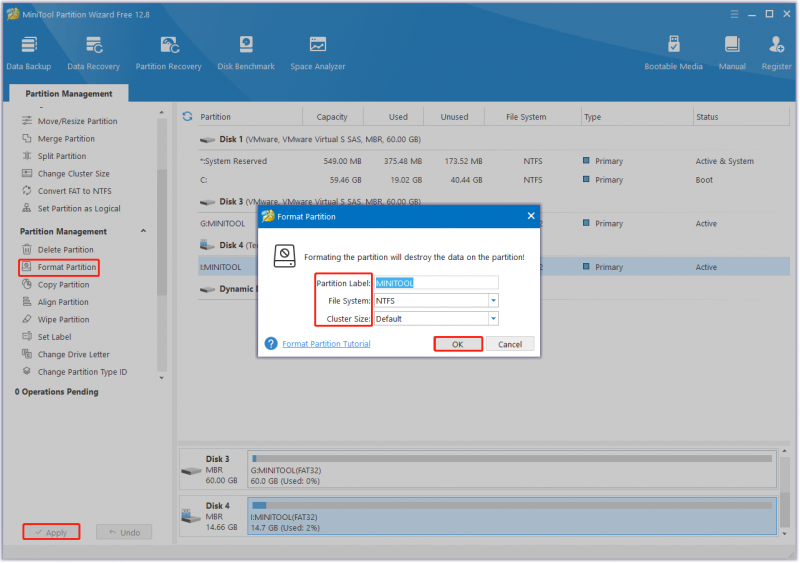Start the Disk Benchmark tool
The width and height of the screenshot is (800, 563).
coord(246,53)
